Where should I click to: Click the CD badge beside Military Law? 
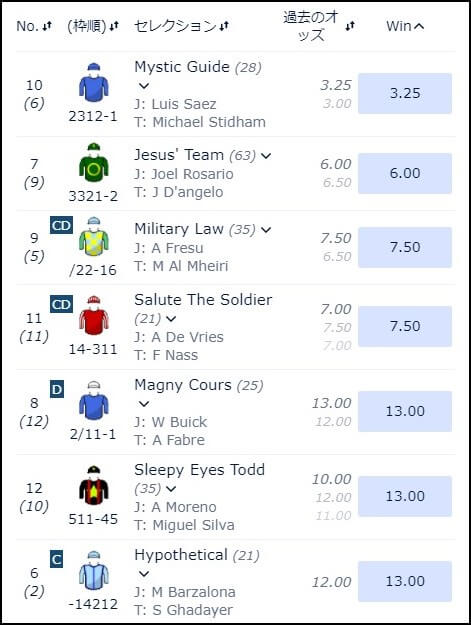(x=61, y=226)
